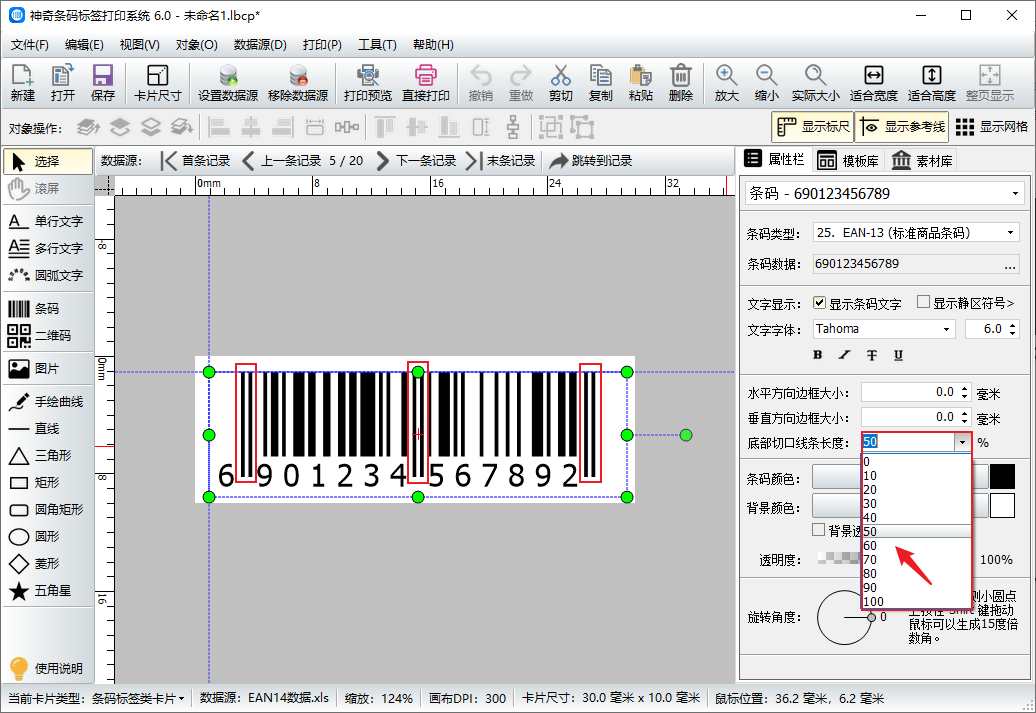Choose 70 from the open dropdown list
The height and width of the screenshot is (713, 1036).
click(x=871, y=559)
